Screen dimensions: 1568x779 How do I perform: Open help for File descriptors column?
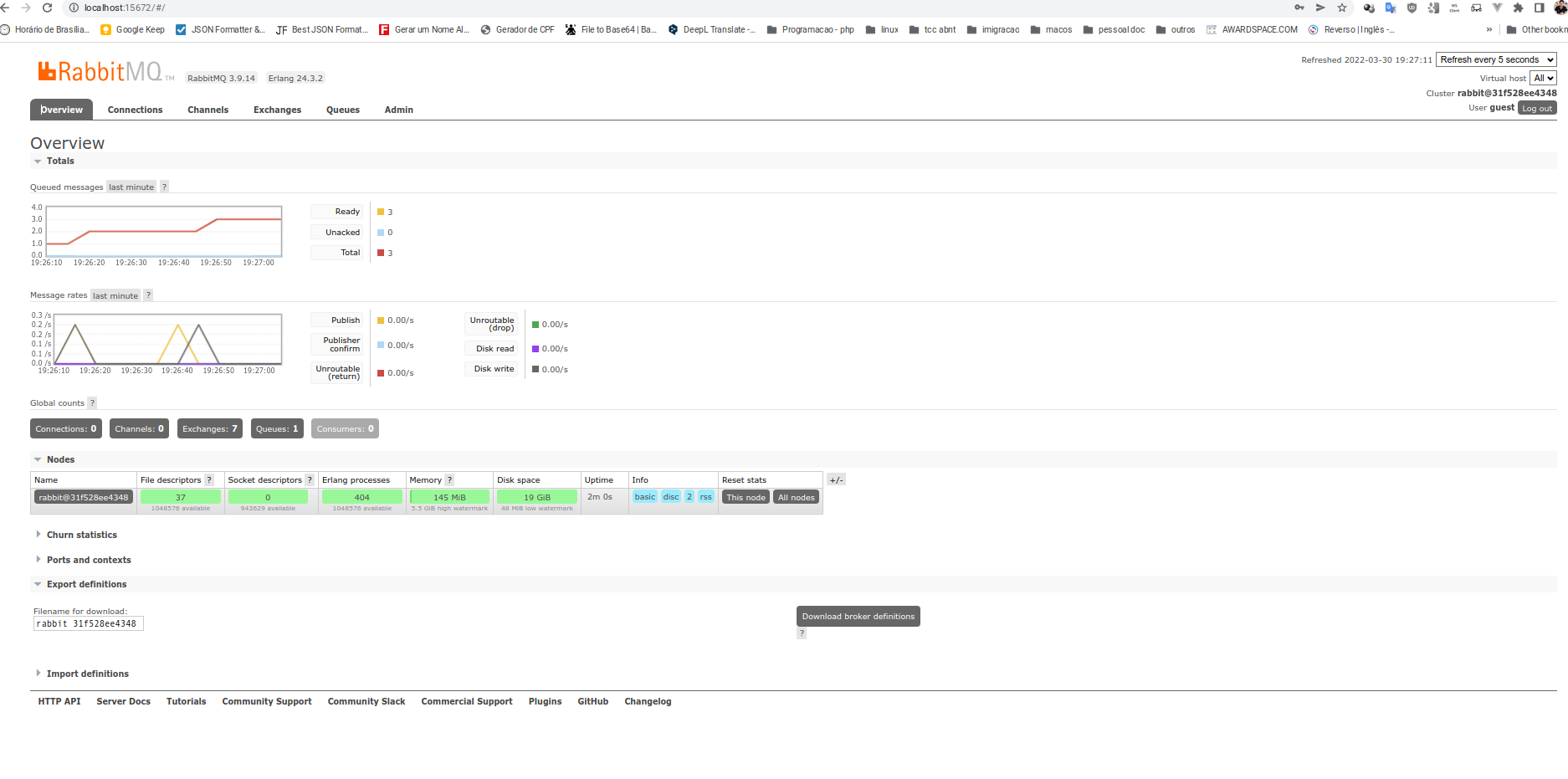pyautogui.click(x=209, y=479)
